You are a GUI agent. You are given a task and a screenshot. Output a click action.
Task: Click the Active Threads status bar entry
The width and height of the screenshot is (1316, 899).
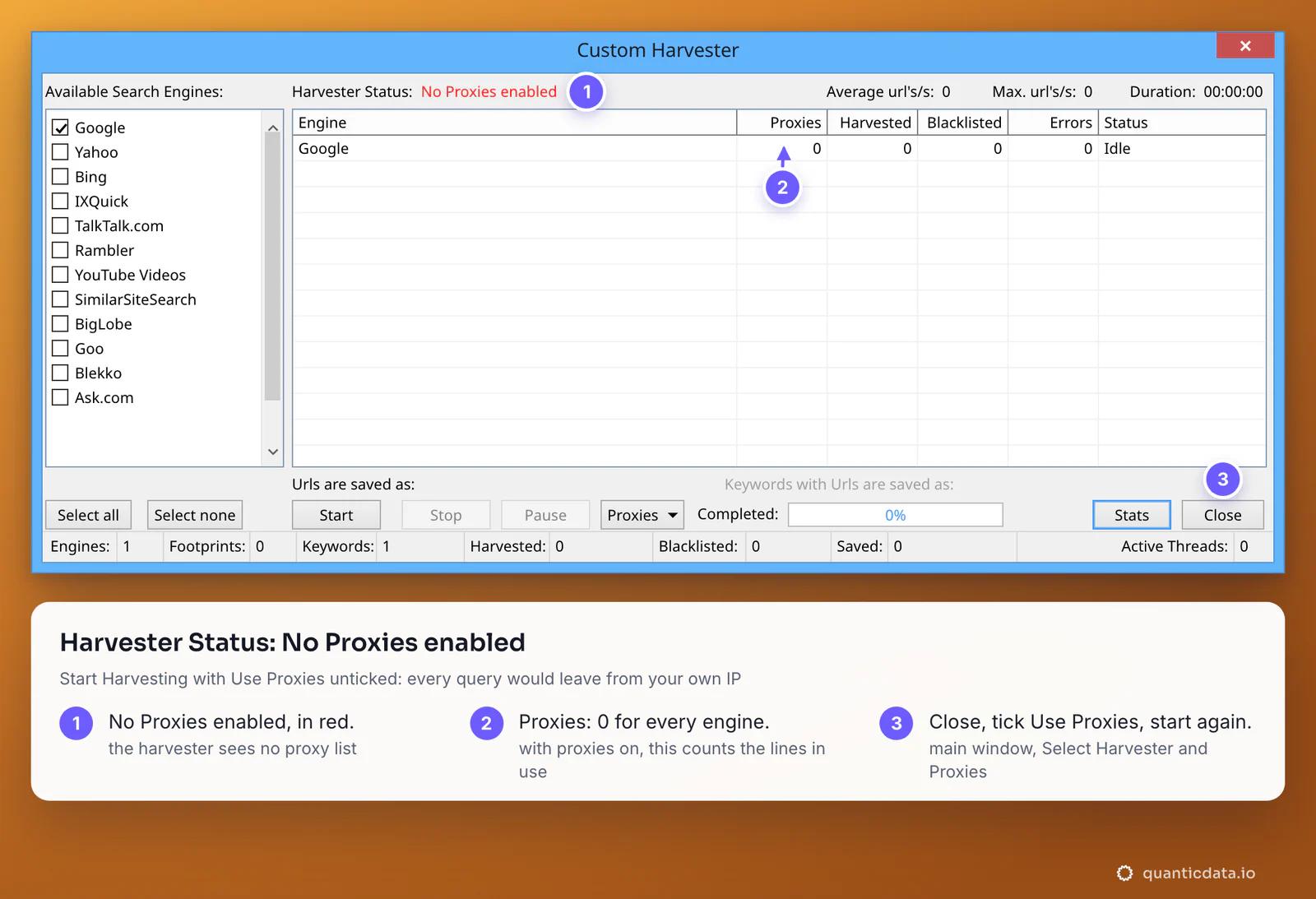(x=1184, y=546)
